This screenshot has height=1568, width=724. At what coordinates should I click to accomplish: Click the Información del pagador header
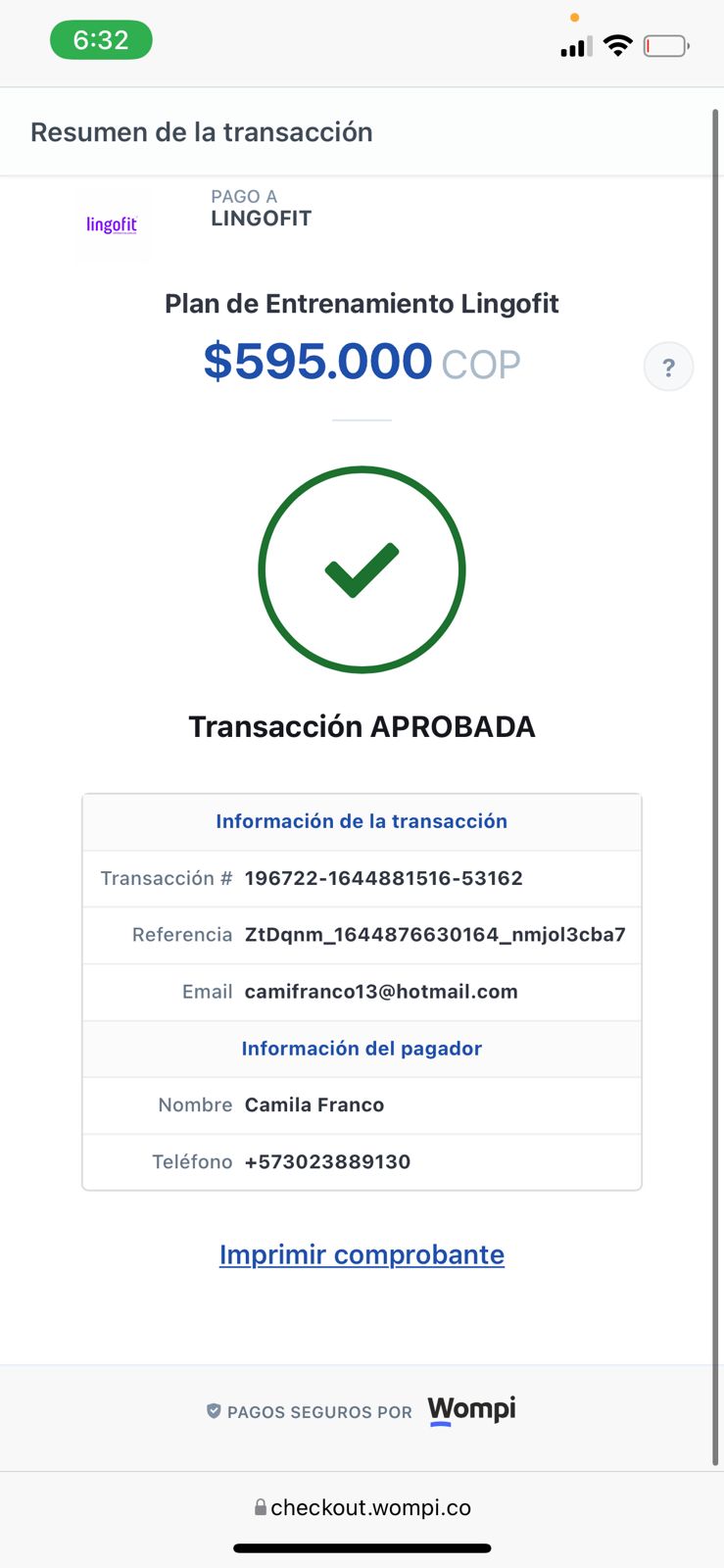click(x=362, y=1049)
